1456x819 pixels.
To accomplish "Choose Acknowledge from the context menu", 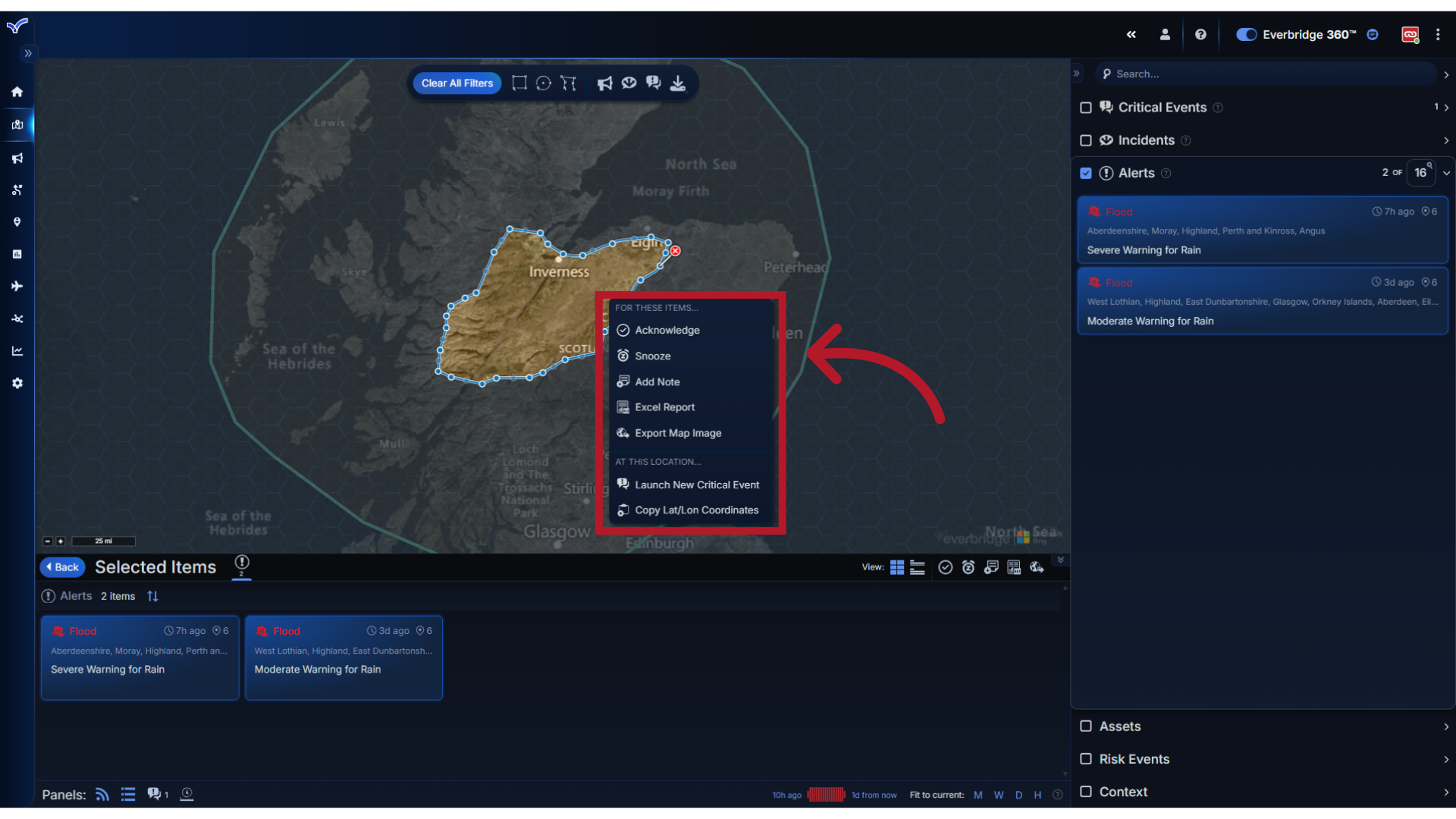I will (x=667, y=330).
